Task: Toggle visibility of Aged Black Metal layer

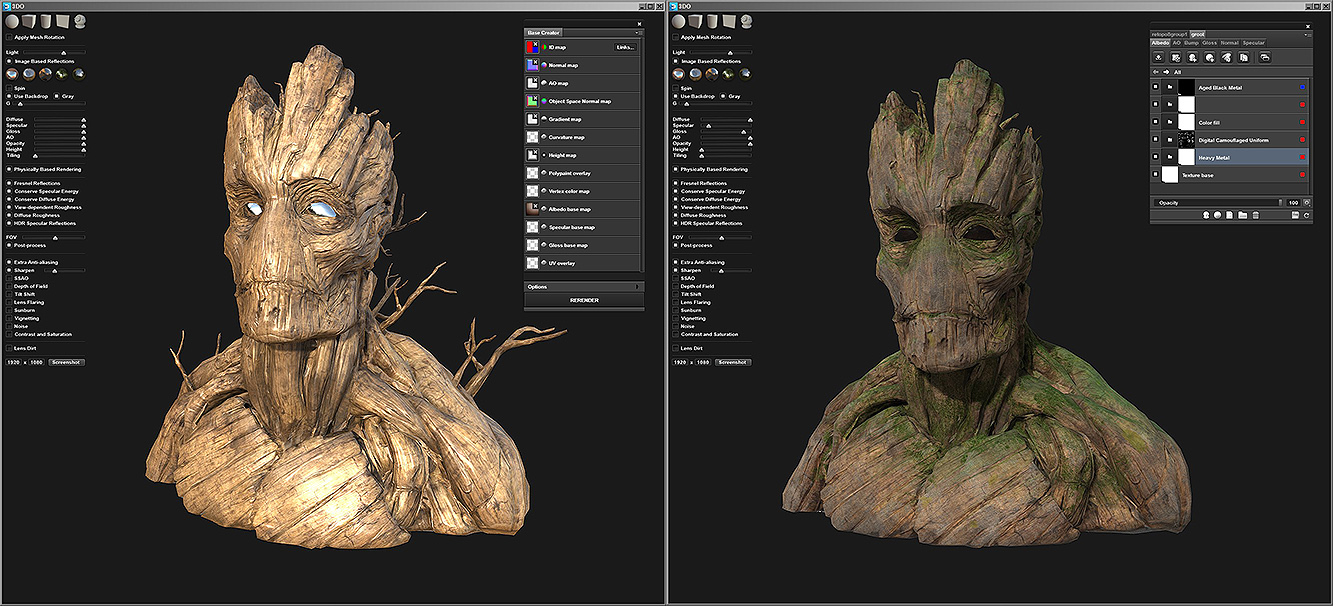Action: pyautogui.click(x=1156, y=87)
